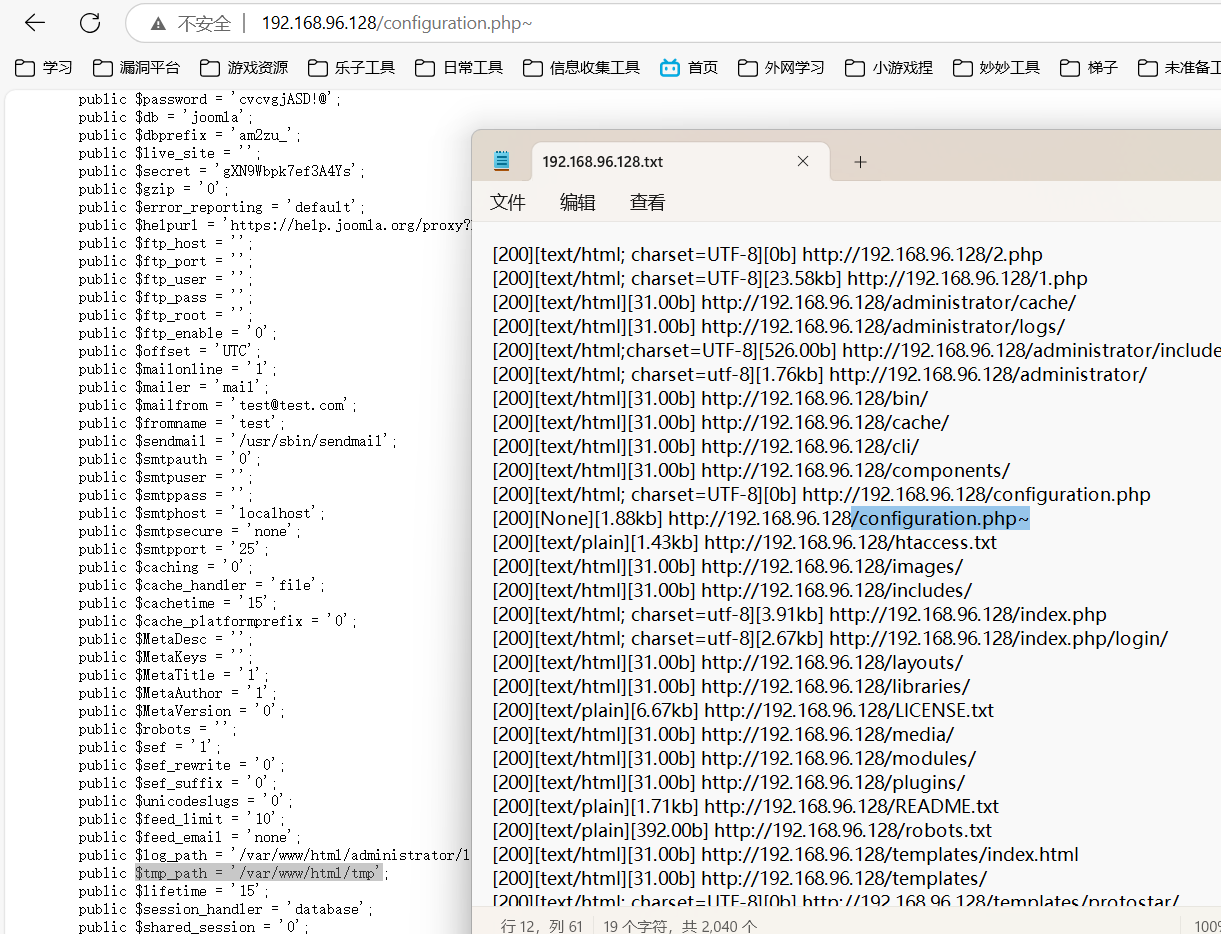Open the 文件 menu in Notepad
This screenshot has height=934, width=1221.
click(508, 203)
